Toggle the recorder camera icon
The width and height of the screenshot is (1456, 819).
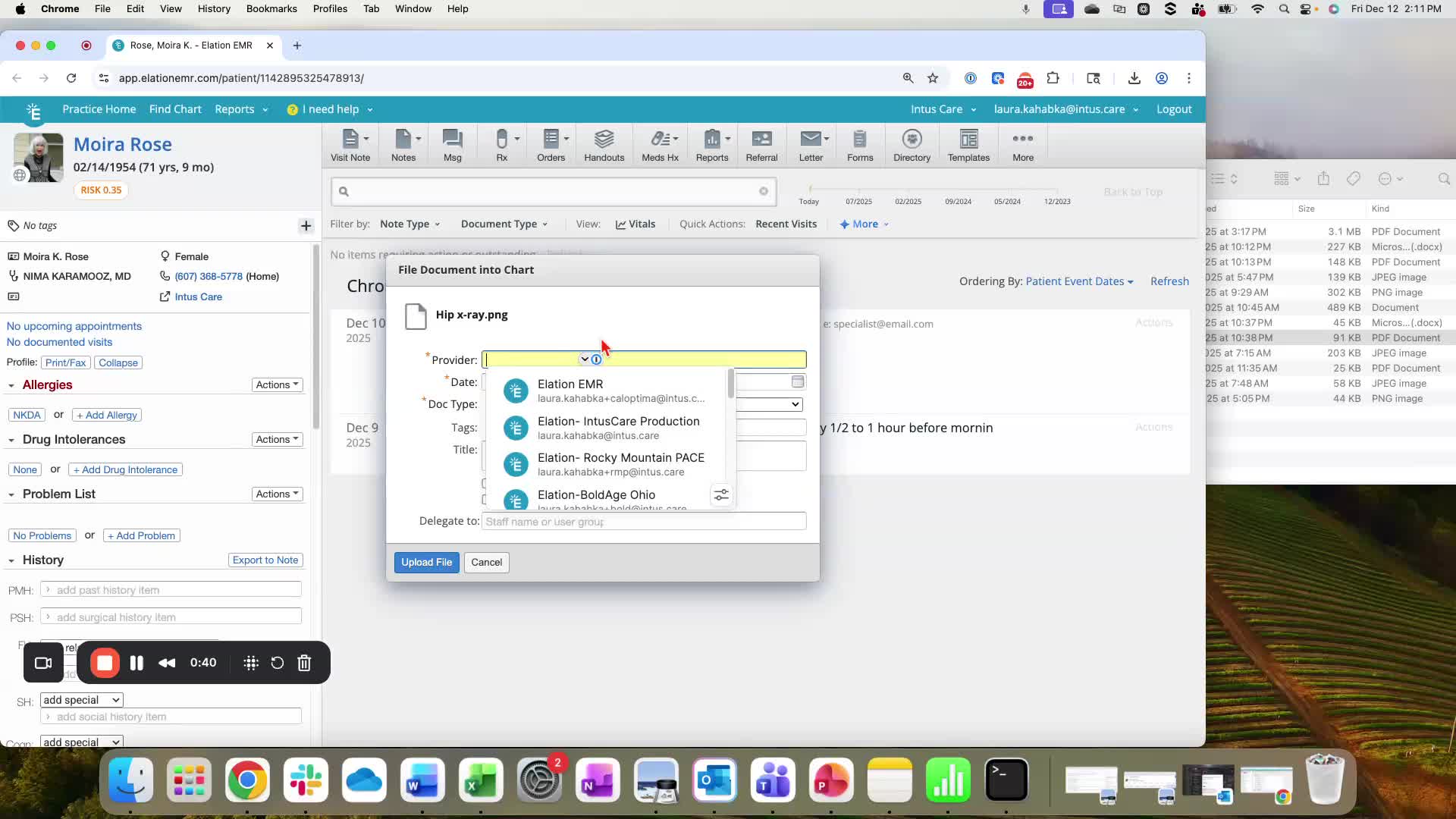click(x=43, y=663)
